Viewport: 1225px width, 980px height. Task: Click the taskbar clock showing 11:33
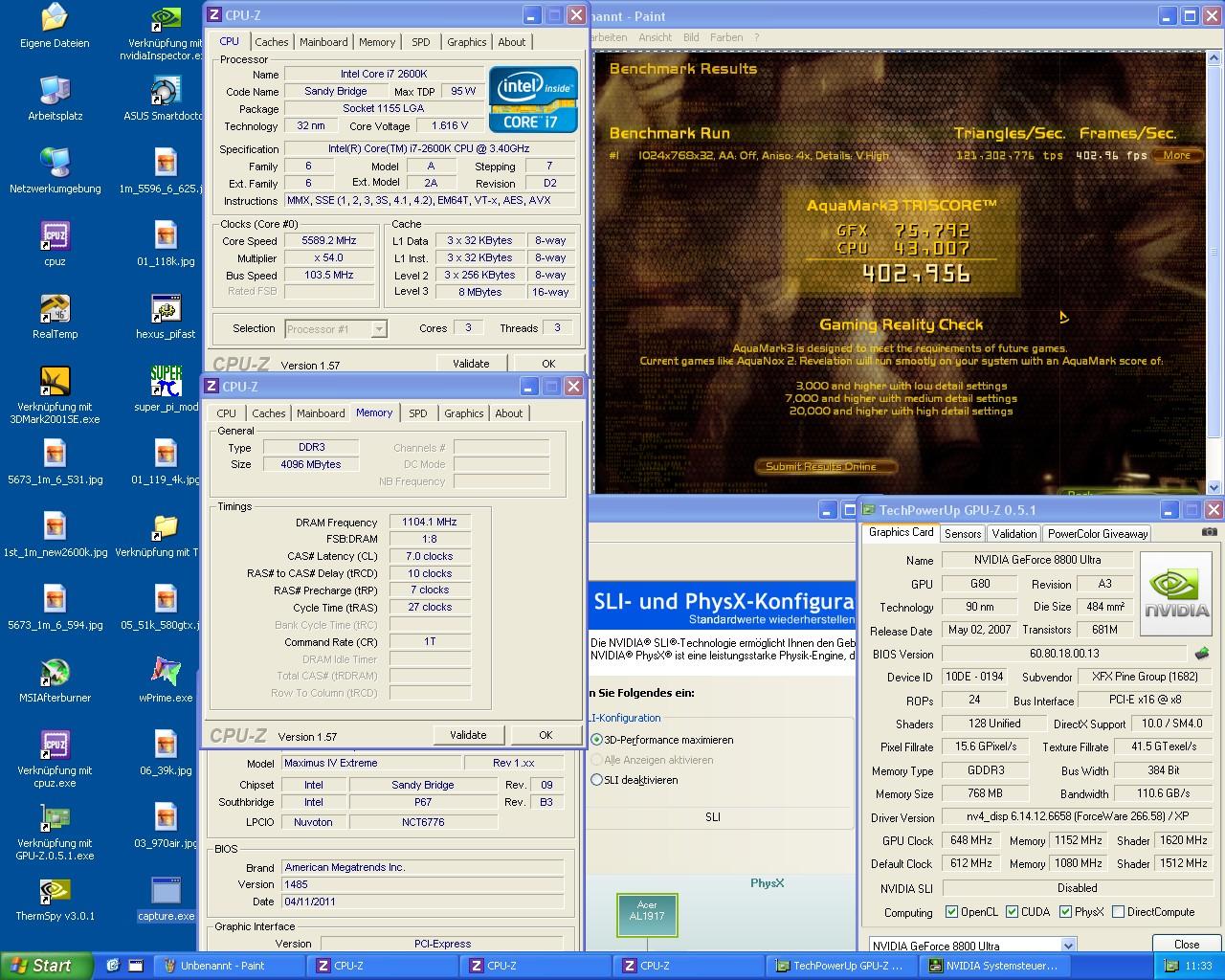click(x=1197, y=967)
